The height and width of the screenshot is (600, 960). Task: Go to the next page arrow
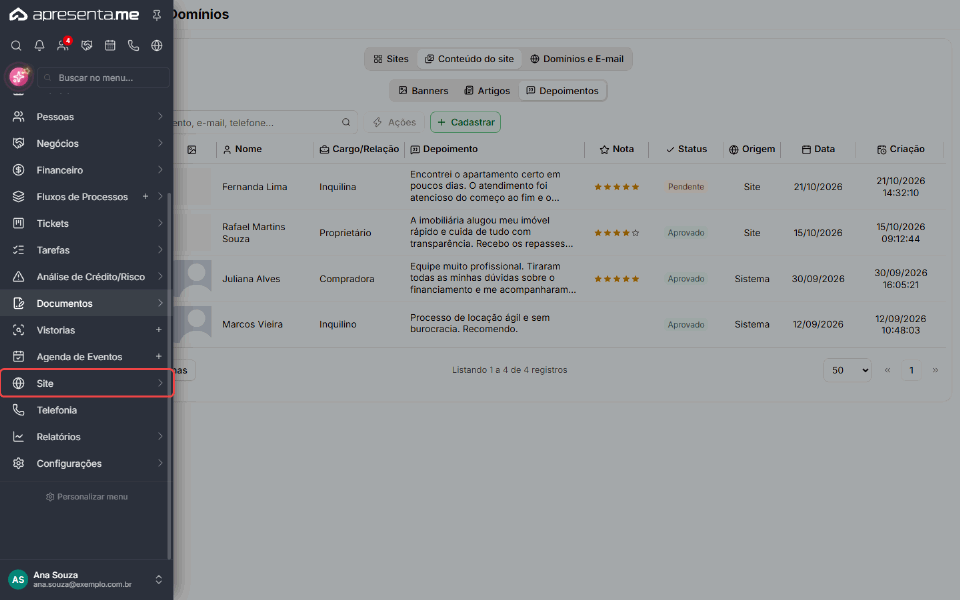coord(935,370)
